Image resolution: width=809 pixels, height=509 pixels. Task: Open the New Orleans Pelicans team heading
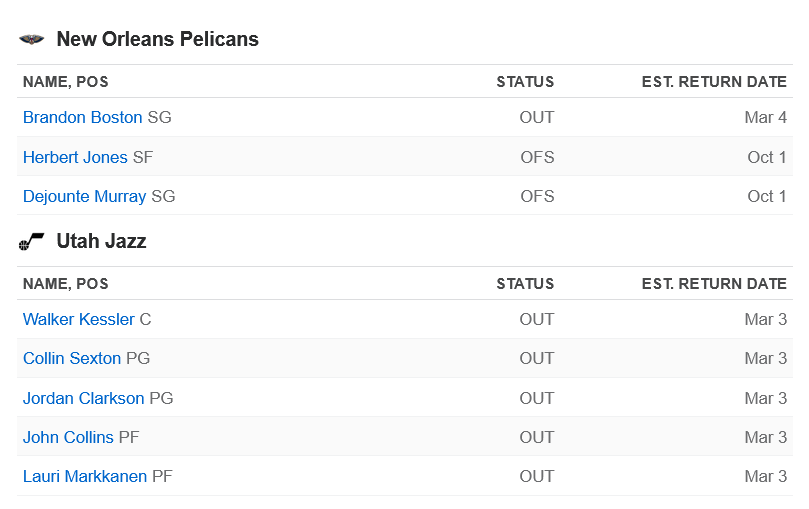pos(157,40)
